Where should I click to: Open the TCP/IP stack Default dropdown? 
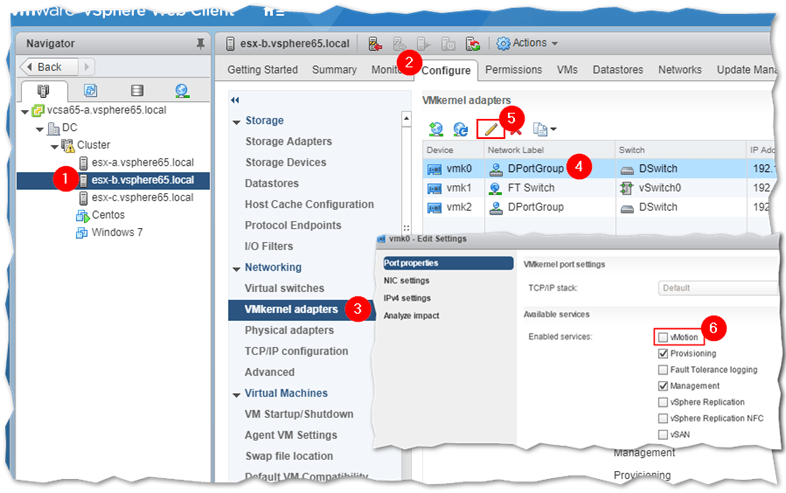click(718, 288)
